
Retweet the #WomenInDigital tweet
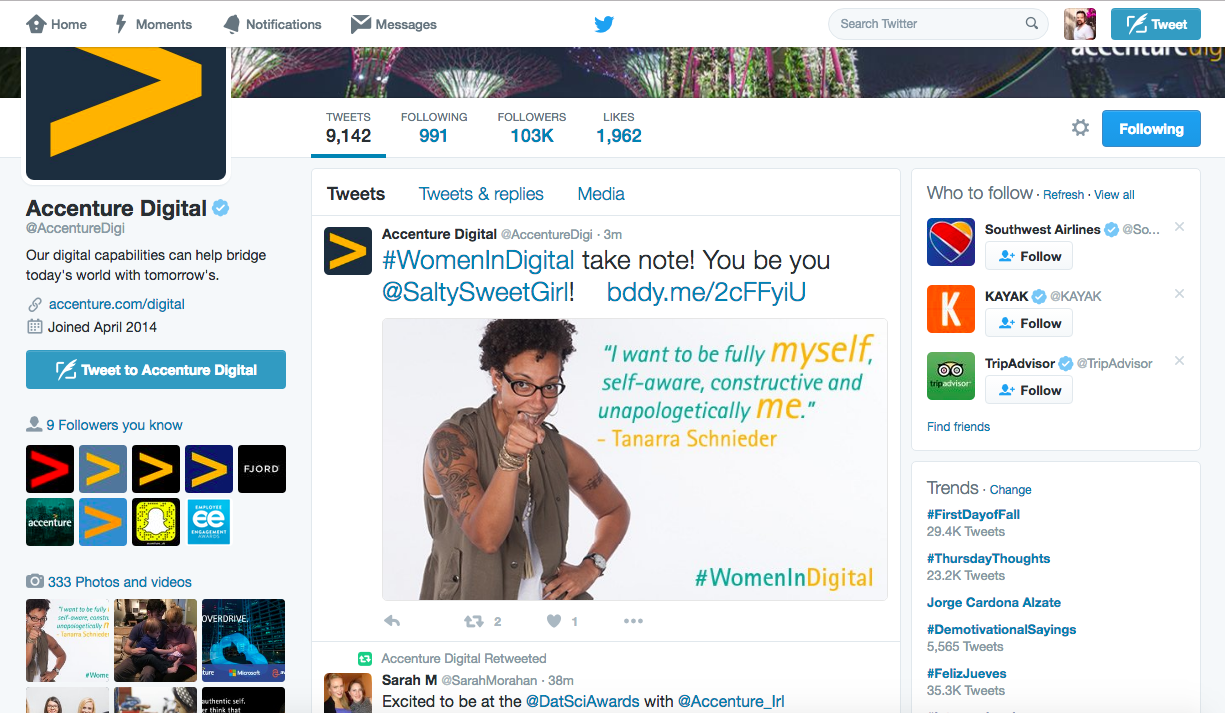pyautogui.click(x=474, y=621)
